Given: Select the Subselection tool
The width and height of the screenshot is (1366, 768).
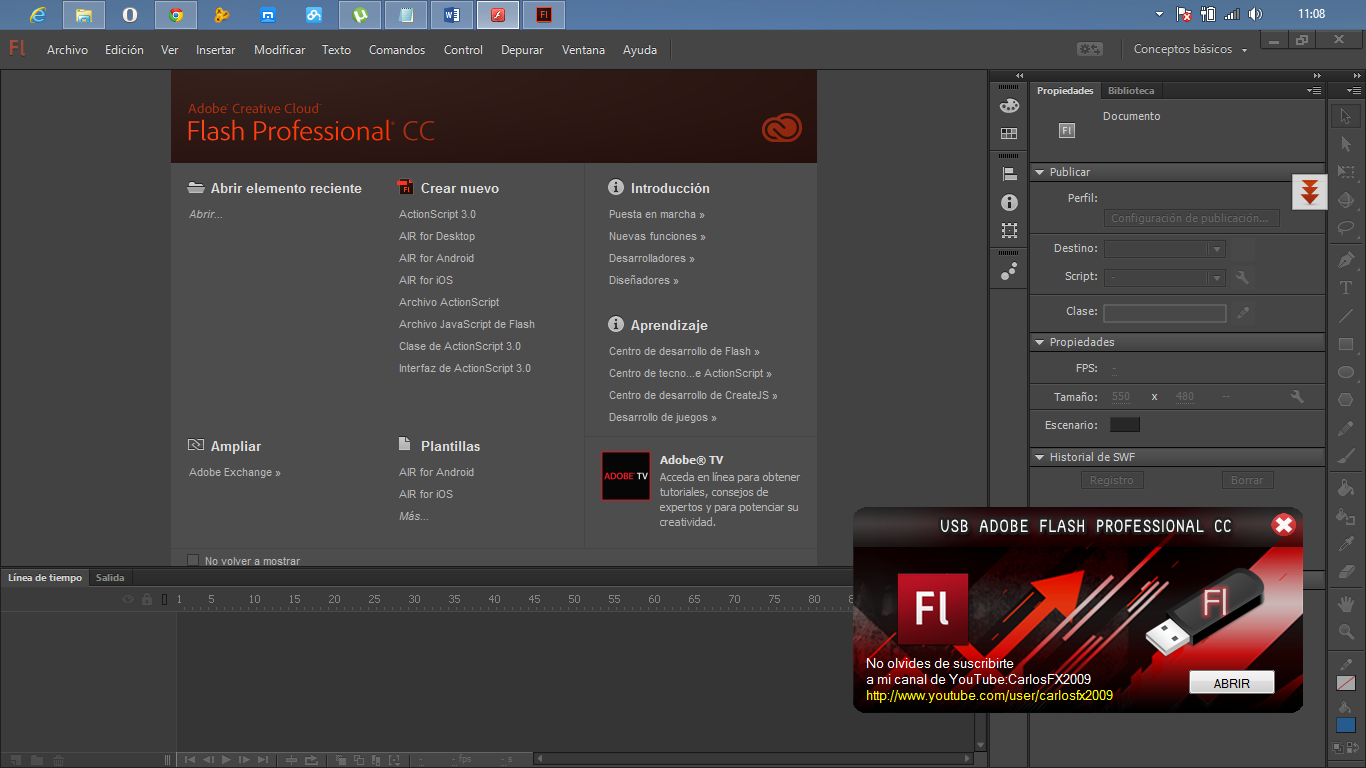Looking at the screenshot, I should [x=1346, y=144].
